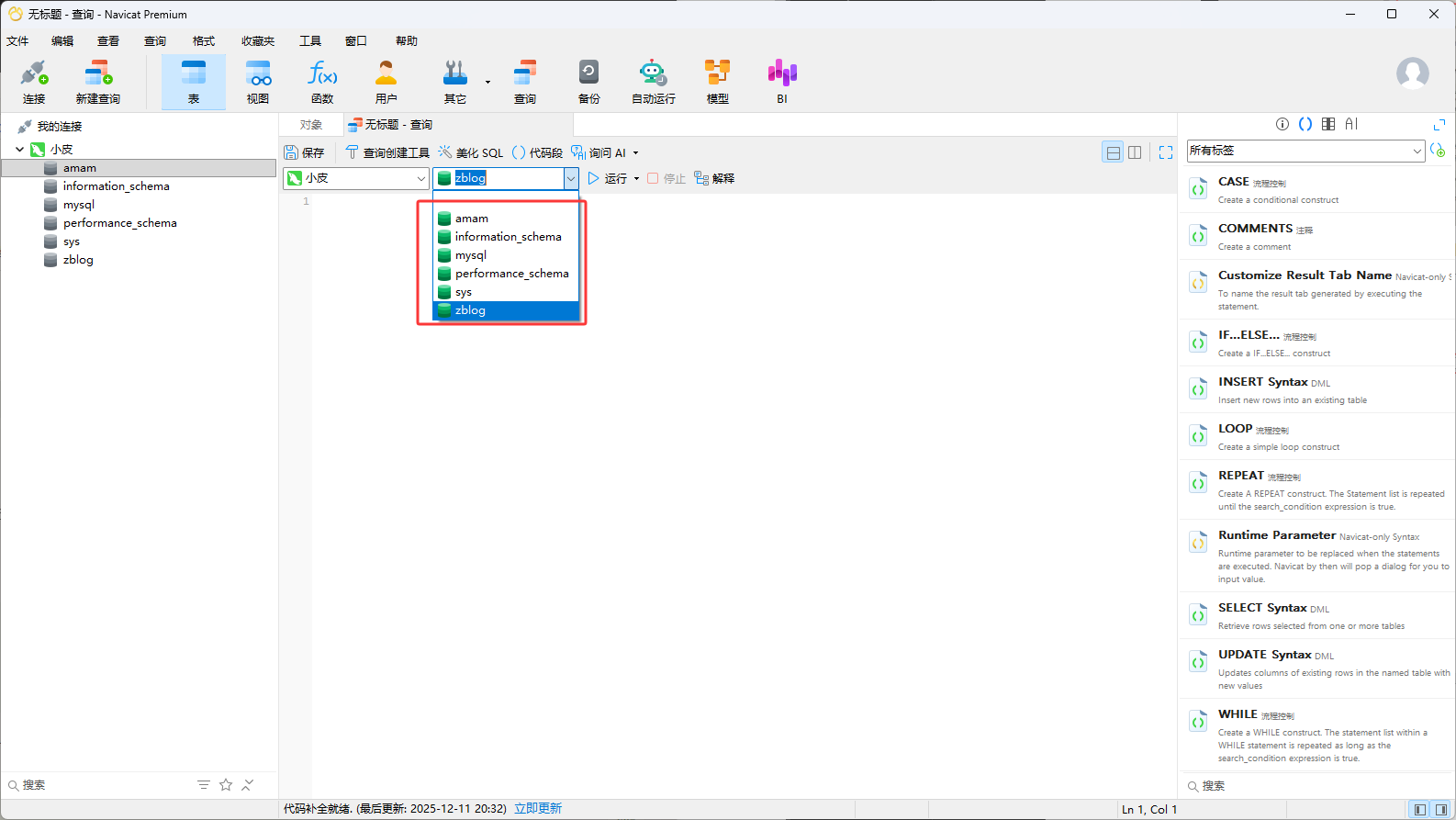Select information_schema in database dropdown list

(507, 237)
